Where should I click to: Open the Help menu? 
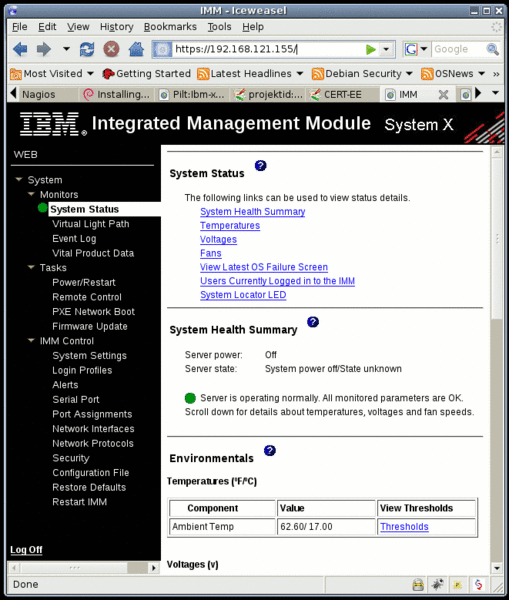(x=253, y=27)
